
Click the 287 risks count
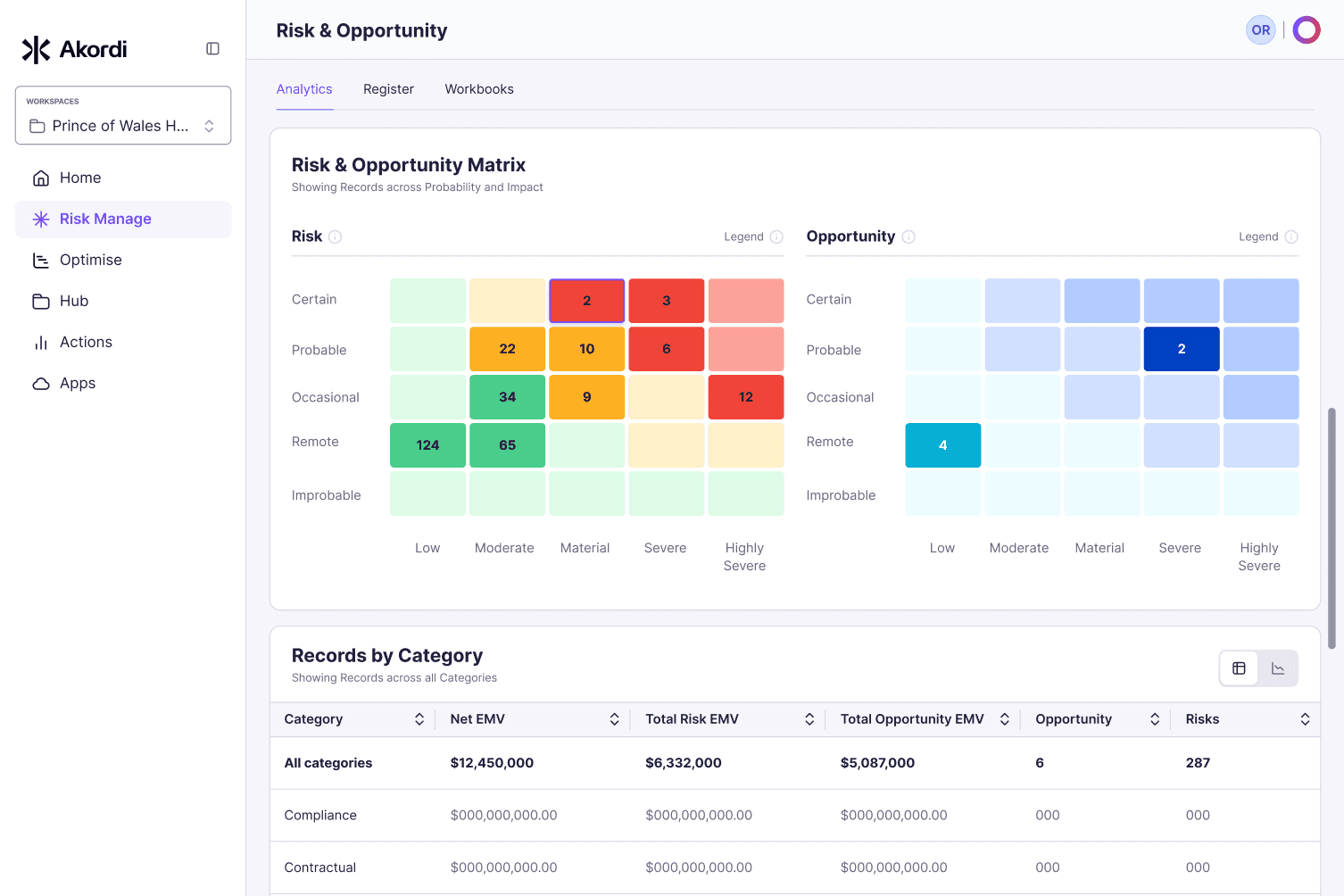[1198, 763]
